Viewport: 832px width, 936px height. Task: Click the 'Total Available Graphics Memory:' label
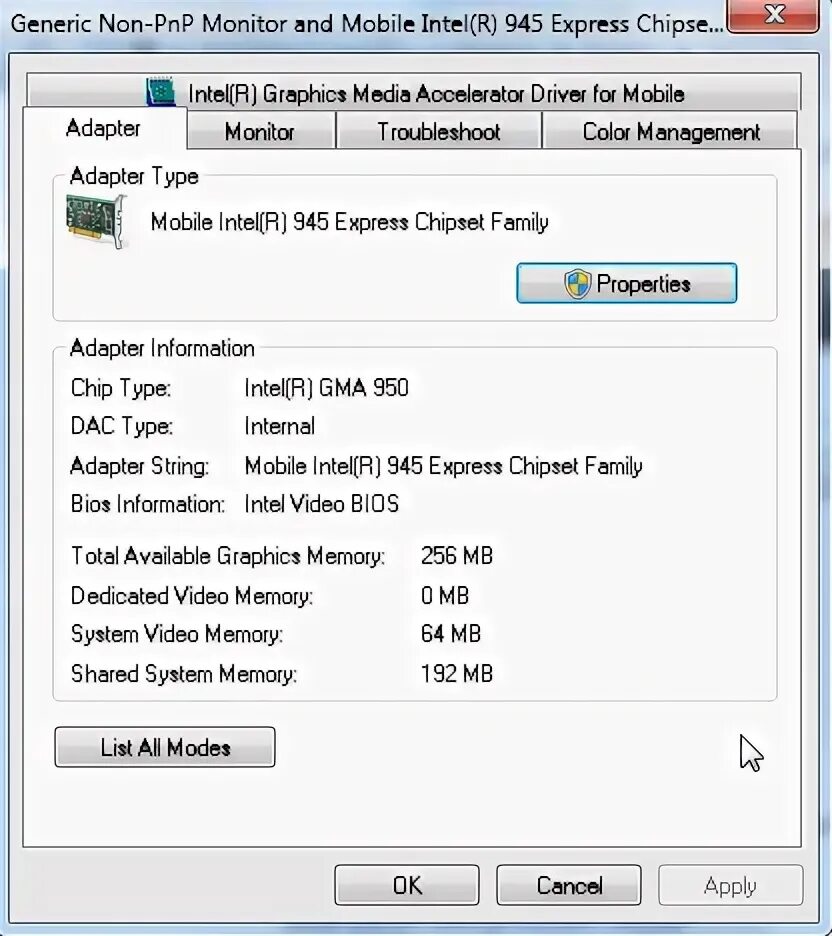pos(228,556)
